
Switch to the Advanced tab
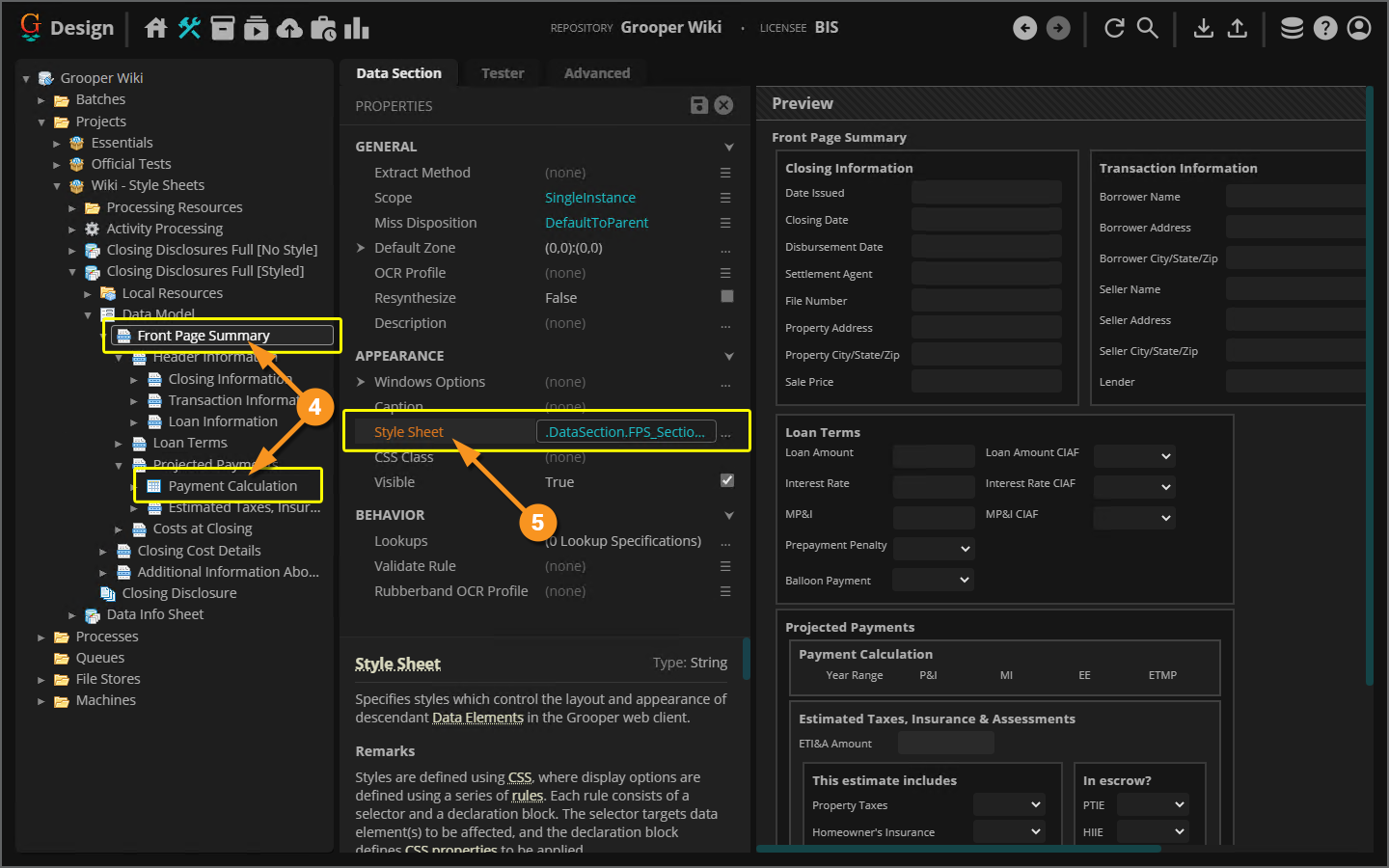pyautogui.click(x=596, y=73)
